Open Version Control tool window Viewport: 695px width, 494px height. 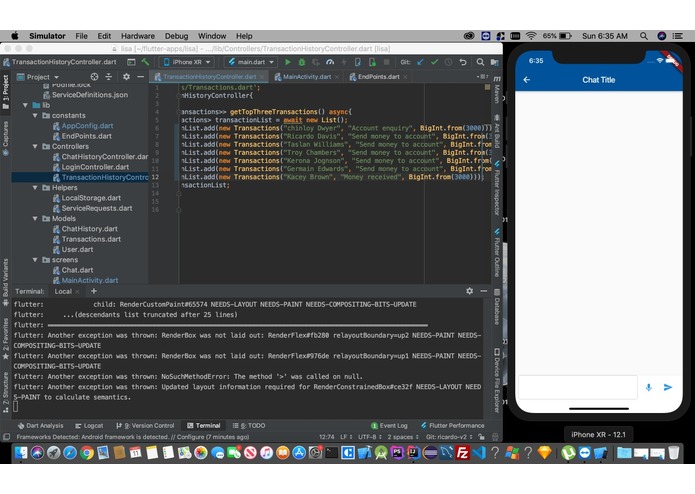coord(145,425)
